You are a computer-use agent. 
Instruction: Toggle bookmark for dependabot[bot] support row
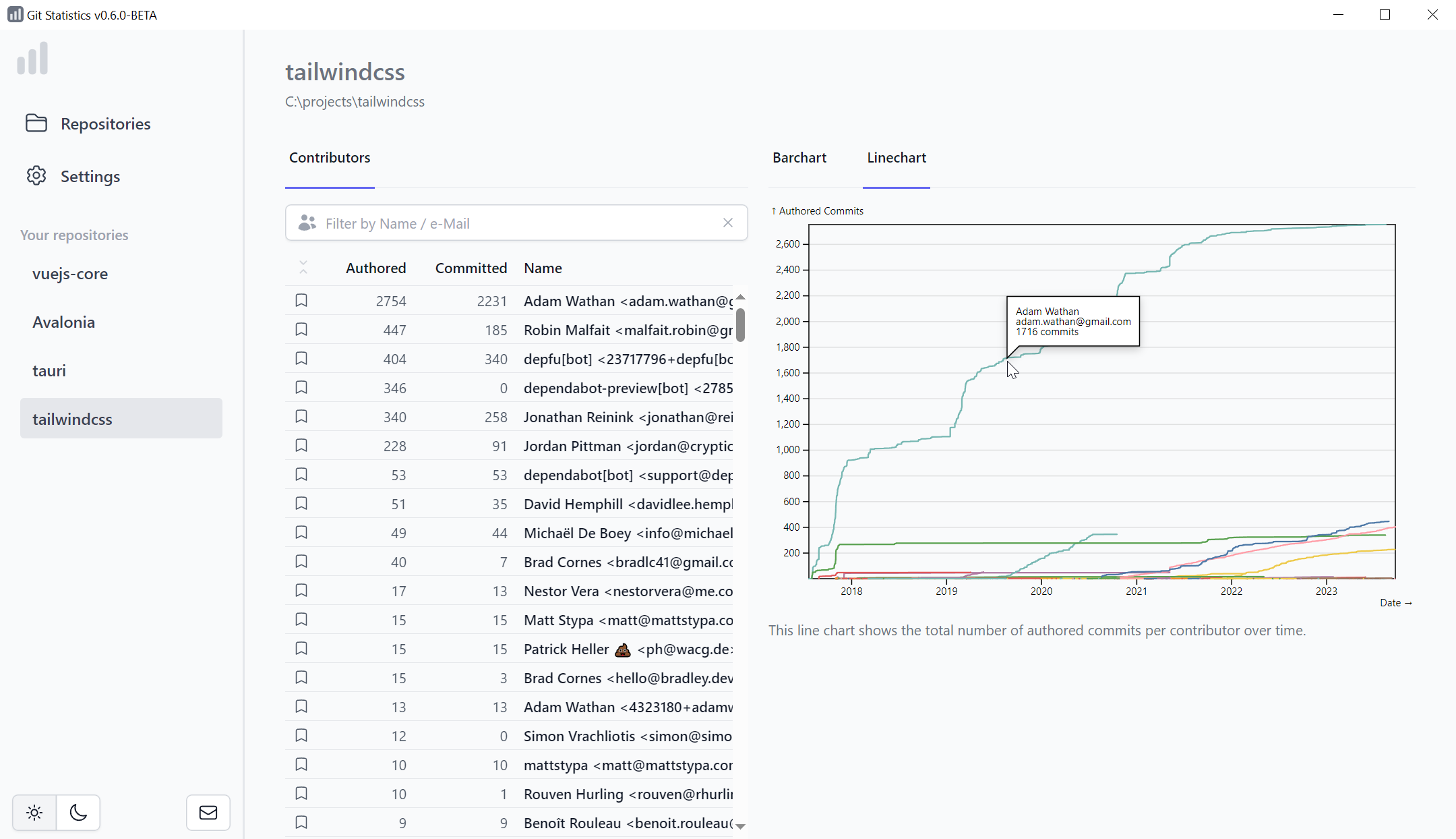(301, 475)
